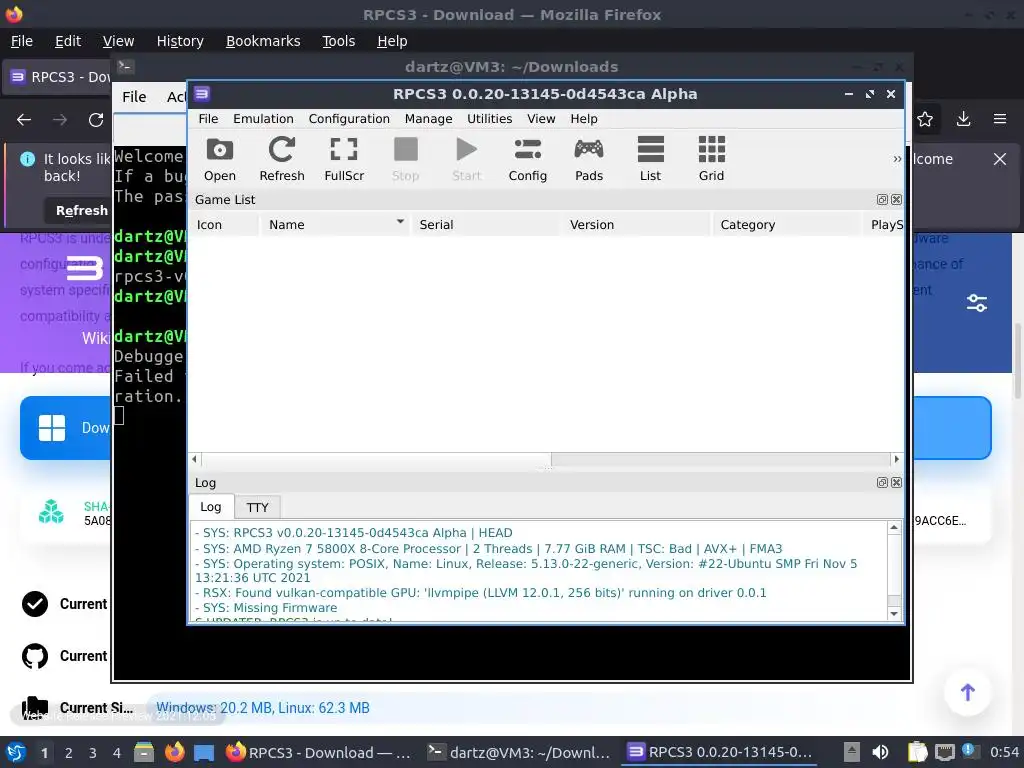1024x768 pixels.
Task: Close the Log dock panel
Action: click(x=897, y=482)
